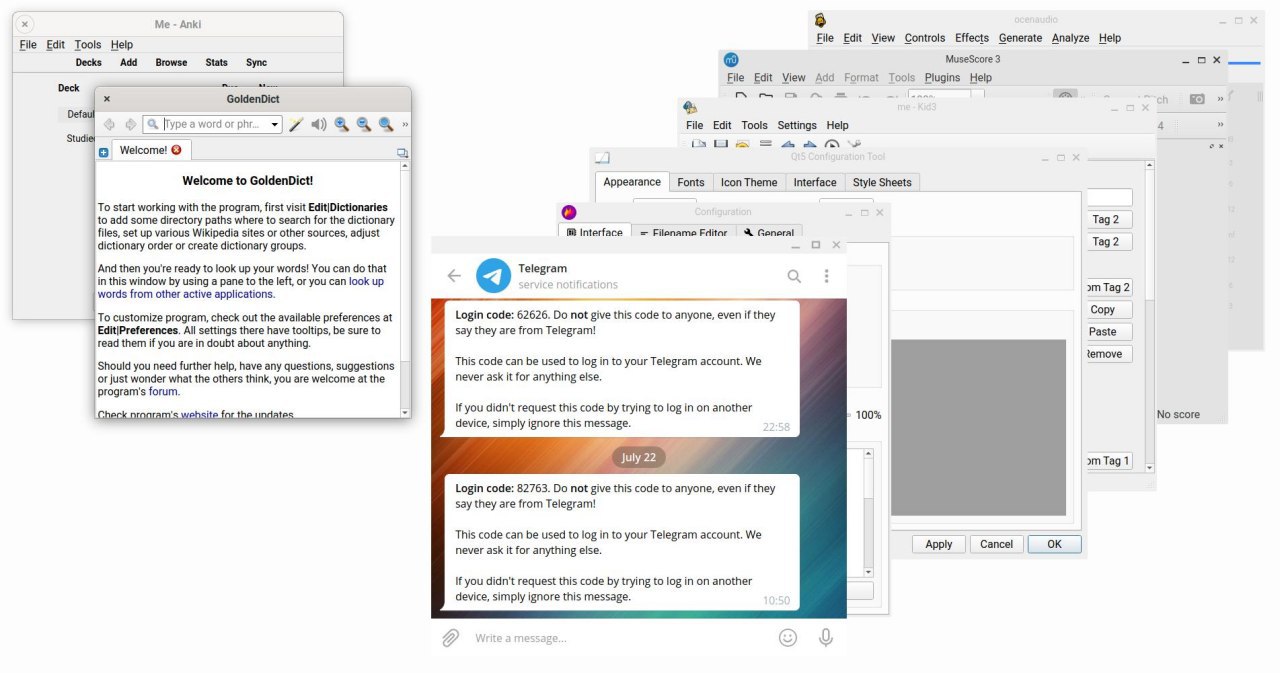This screenshot has width=1280, height=673.
Task: Attach a file with the paperclip icon
Action: [451, 638]
